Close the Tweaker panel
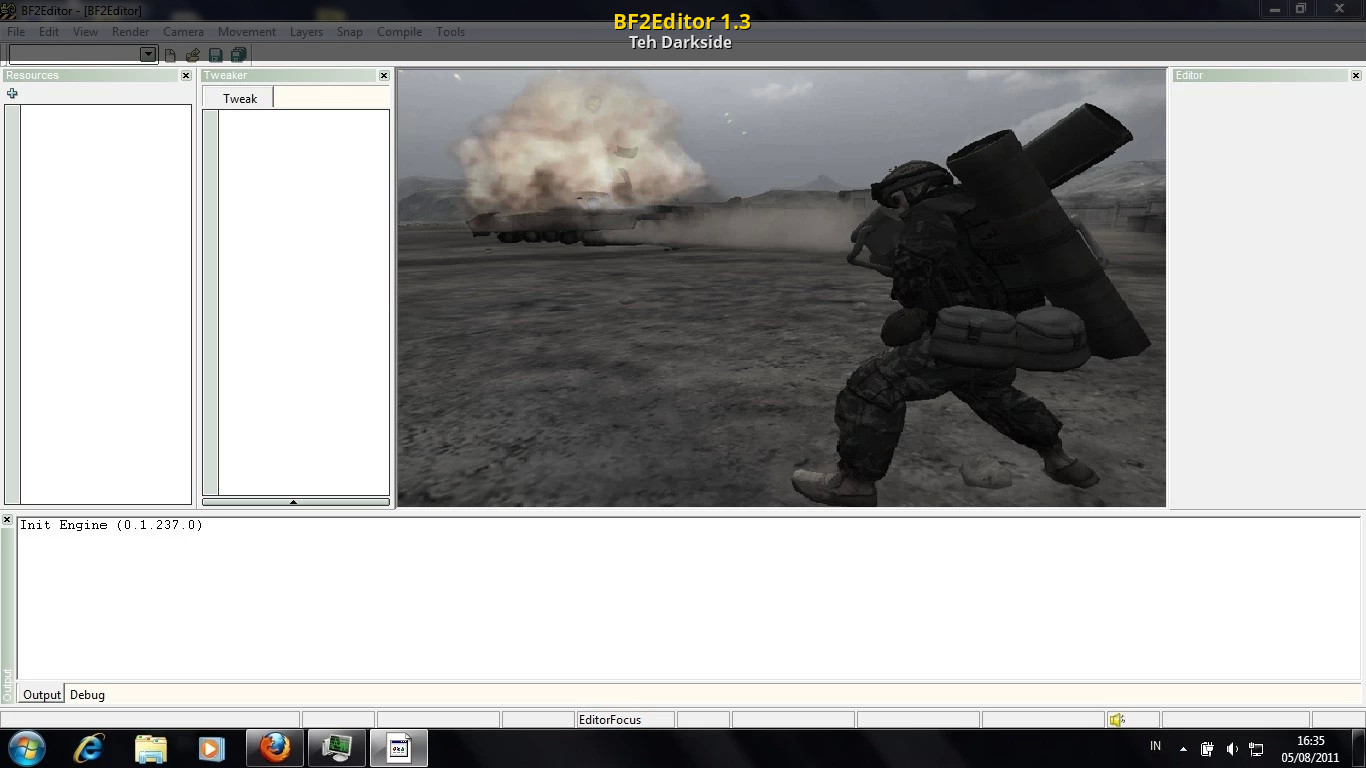Viewport: 1366px width, 768px height. (384, 76)
